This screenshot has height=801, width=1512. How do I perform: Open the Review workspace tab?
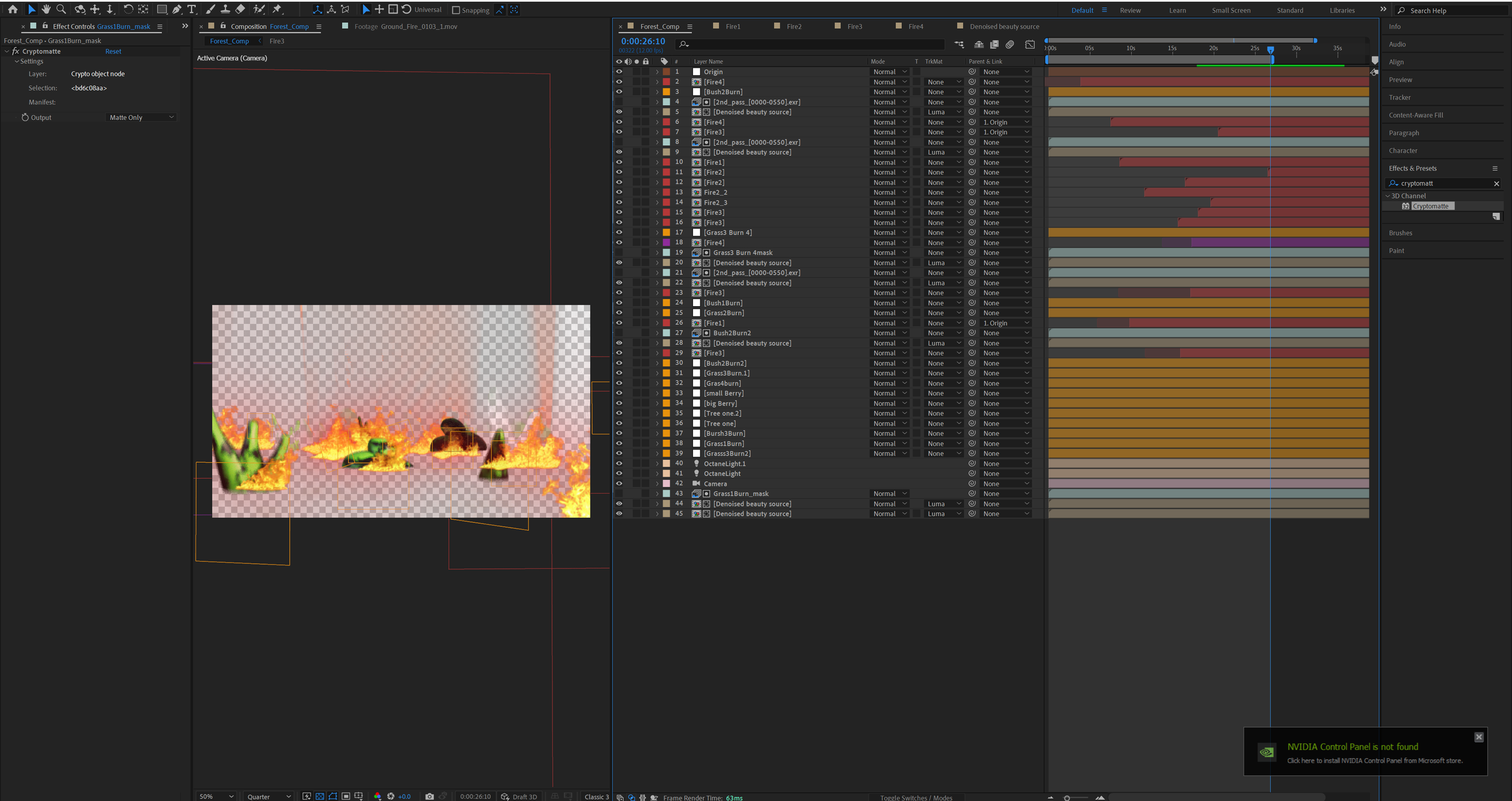[1130, 10]
